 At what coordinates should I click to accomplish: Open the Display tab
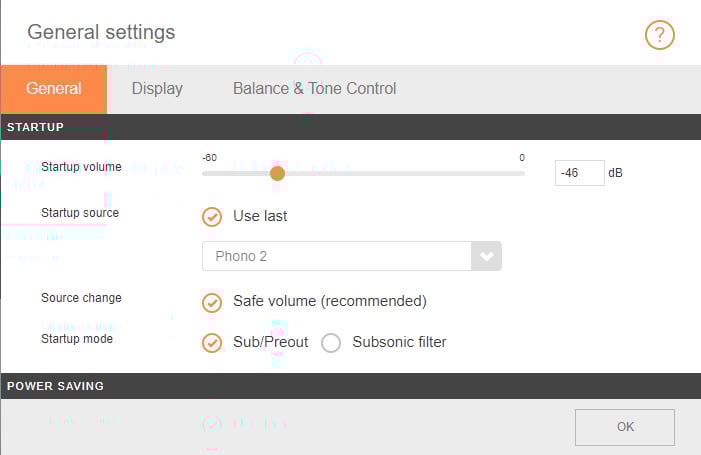(x=157, y=89)
